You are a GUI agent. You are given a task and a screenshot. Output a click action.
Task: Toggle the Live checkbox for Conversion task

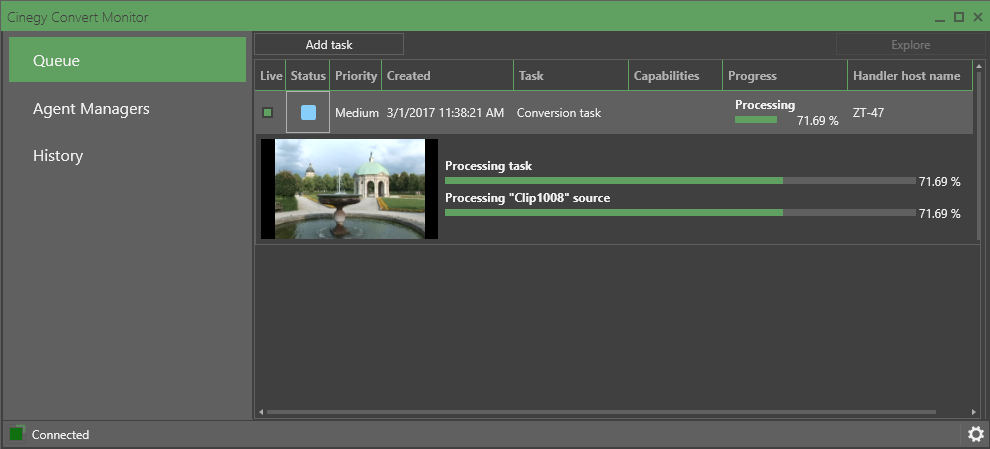point(268,112)
